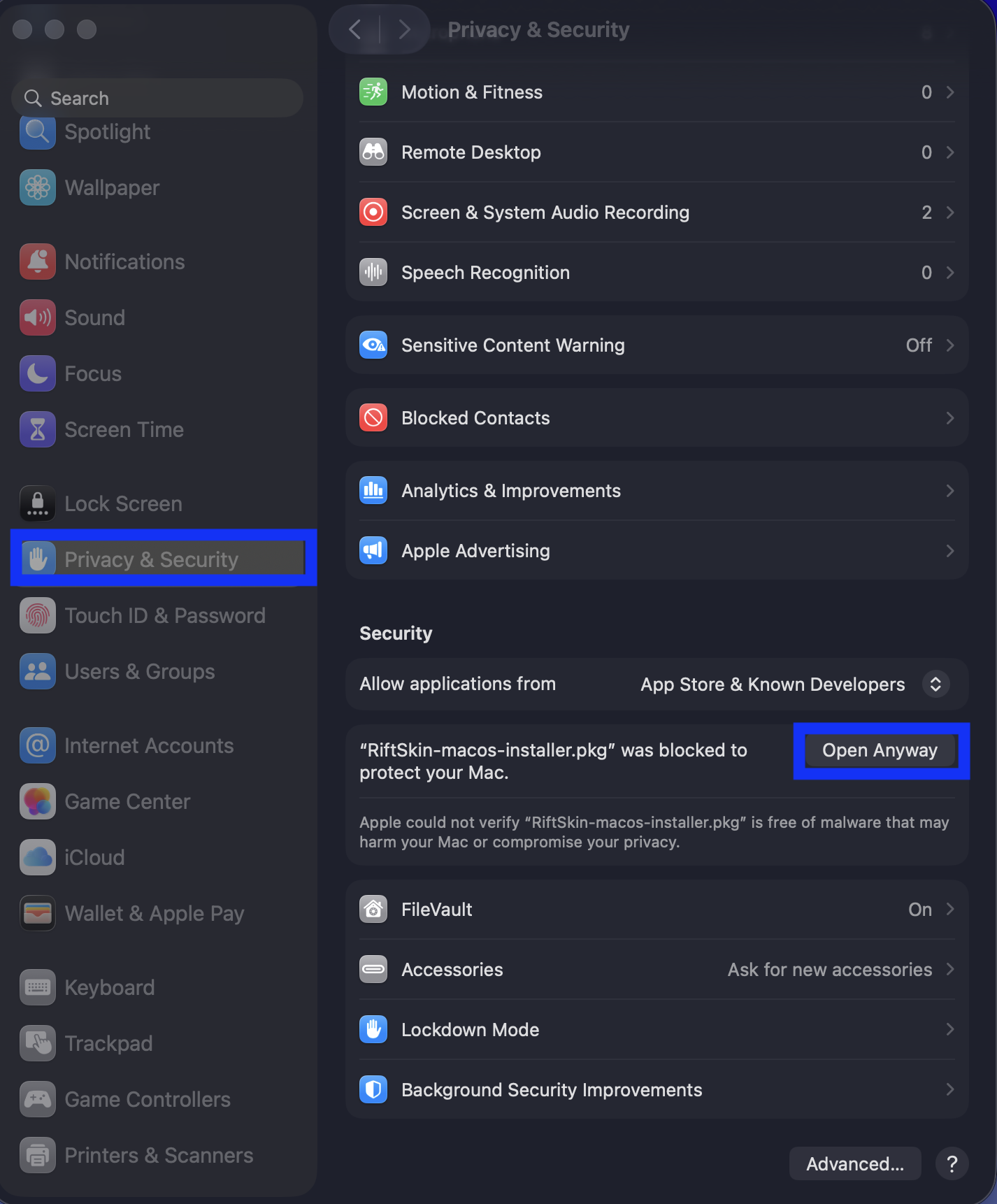
Task: Open Game Controllers gamepad icon
Action: click(38, 1099)
